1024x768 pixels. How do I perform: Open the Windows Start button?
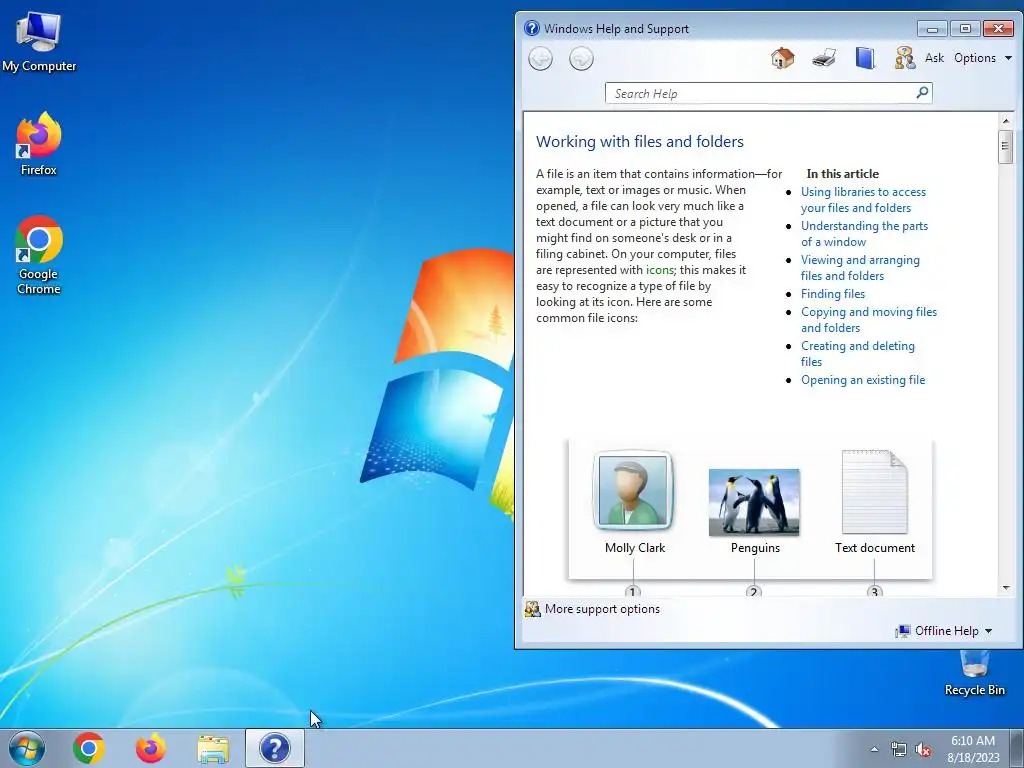click(x=27, y=748)
